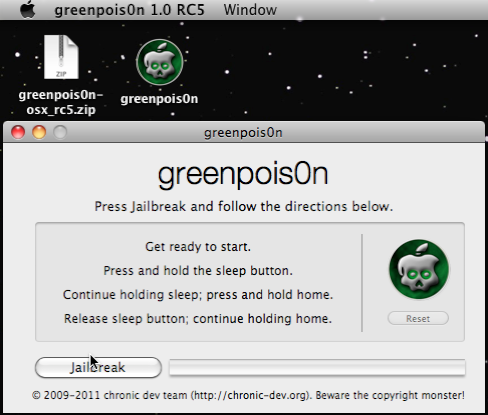Click the Reset button
Screen dimensions: 488x415
click(x=418, y=318)
